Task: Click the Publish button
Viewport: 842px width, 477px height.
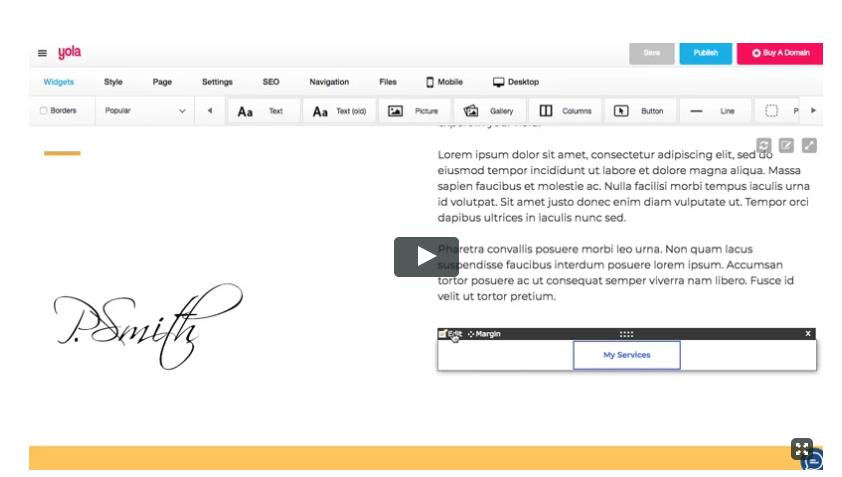Action: 705,53
